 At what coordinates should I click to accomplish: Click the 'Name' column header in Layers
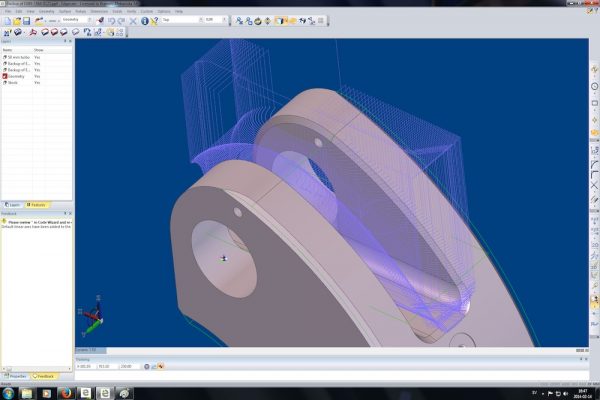tap(7, 50)
